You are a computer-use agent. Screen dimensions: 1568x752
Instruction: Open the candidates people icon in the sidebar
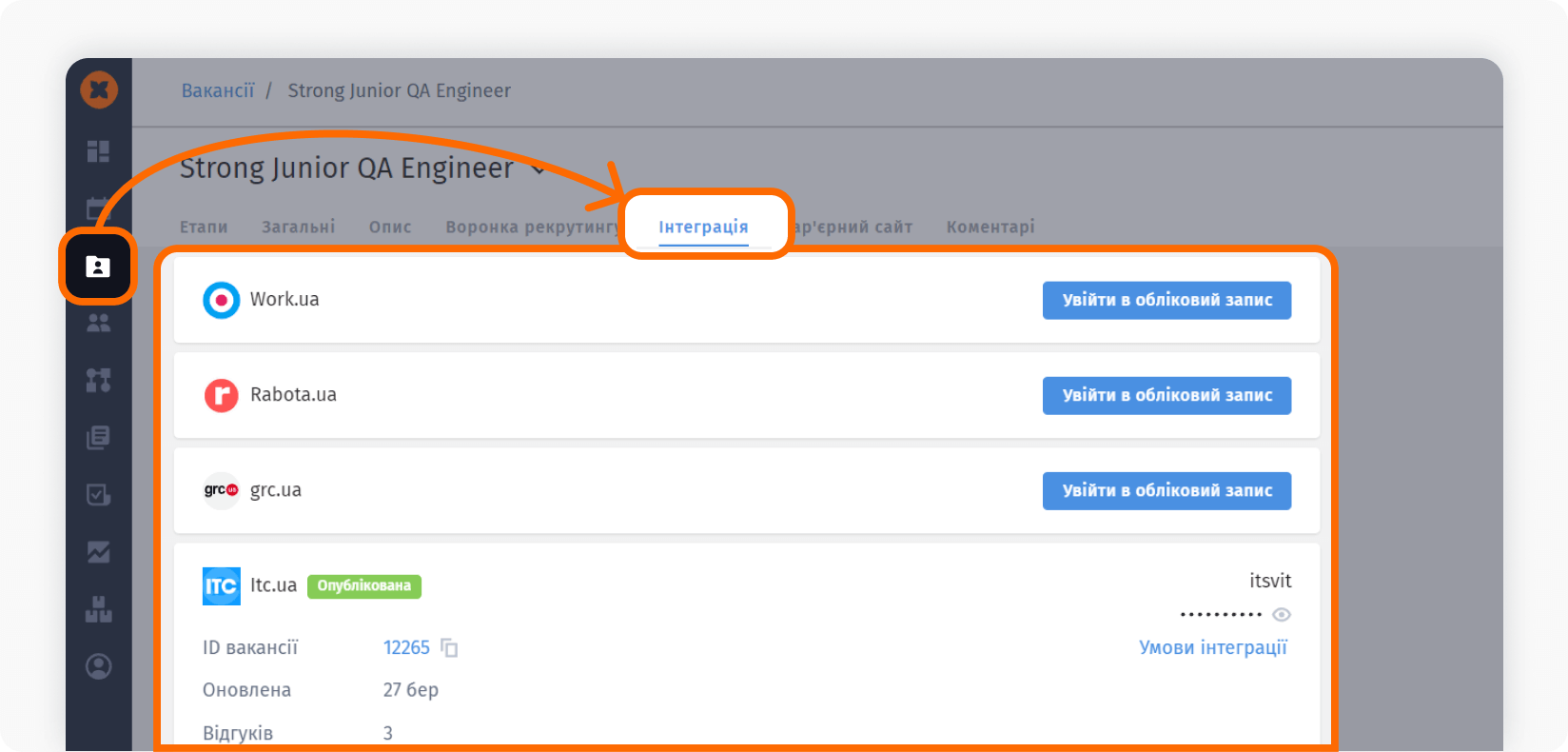[98, 324]
